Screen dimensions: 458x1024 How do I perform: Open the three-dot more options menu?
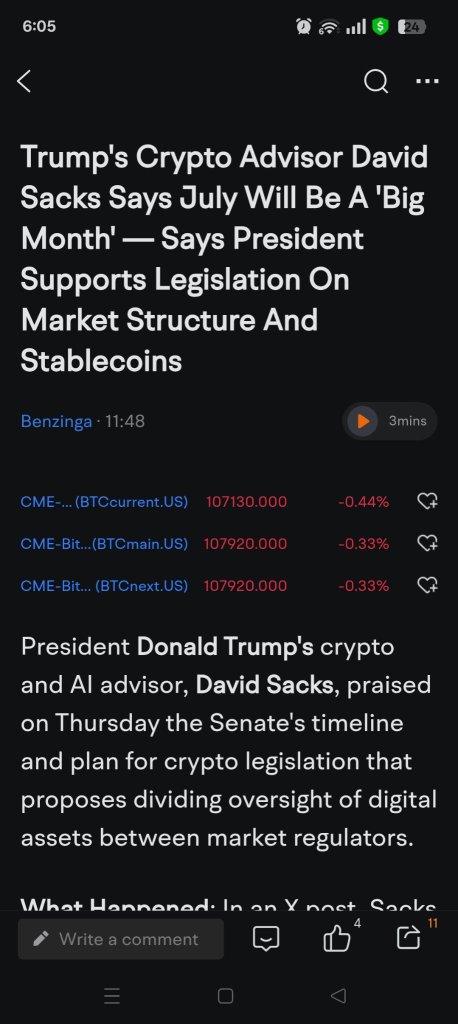click(x=427, y=82)
